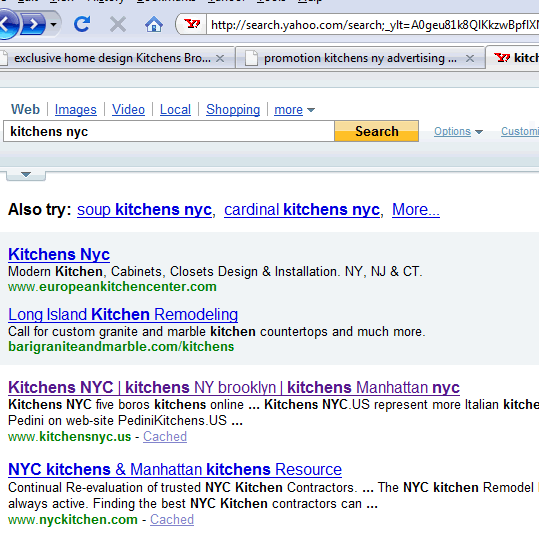Expand the more search categories dropdown
This screenshot has height=536, width=539.
(x=294, y=110)
